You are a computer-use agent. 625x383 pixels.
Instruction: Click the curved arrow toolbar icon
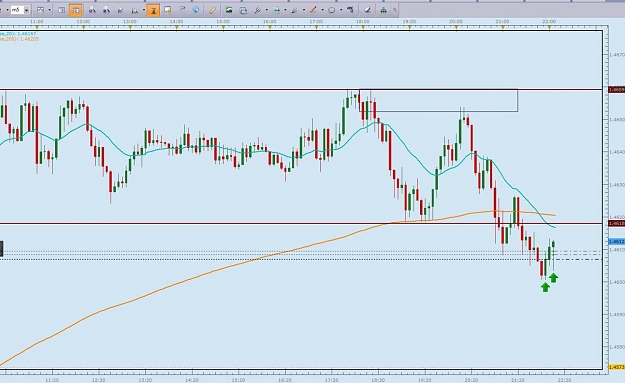pos(182,10)
